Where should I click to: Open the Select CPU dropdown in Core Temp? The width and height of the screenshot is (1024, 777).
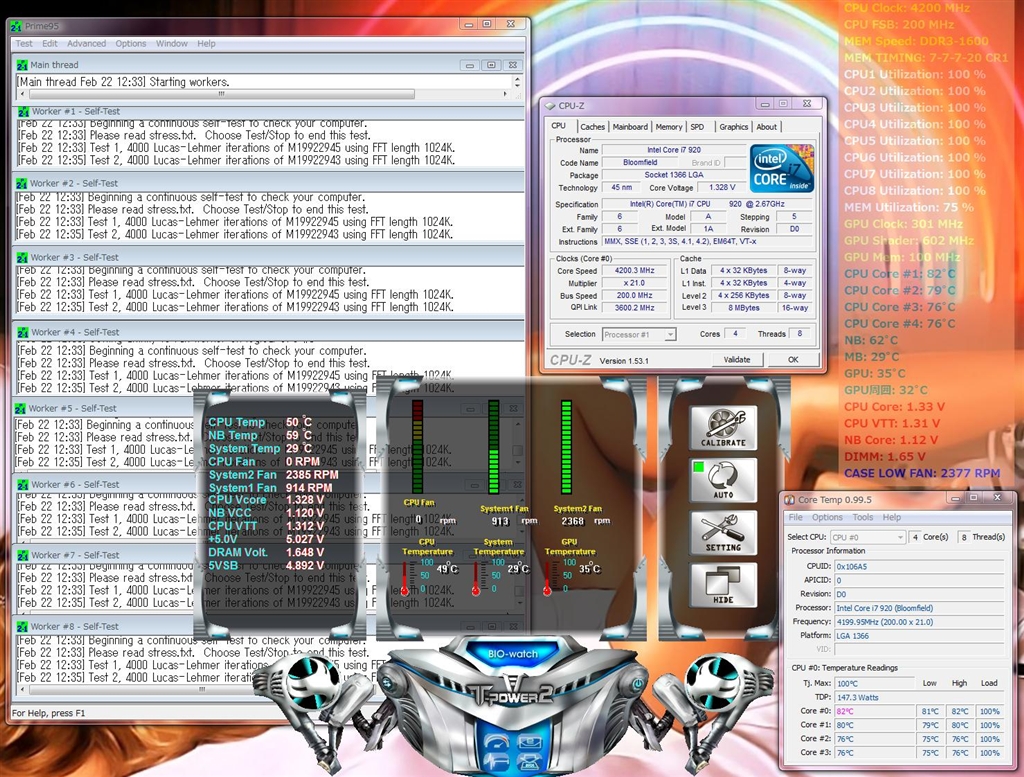[867, 537]
